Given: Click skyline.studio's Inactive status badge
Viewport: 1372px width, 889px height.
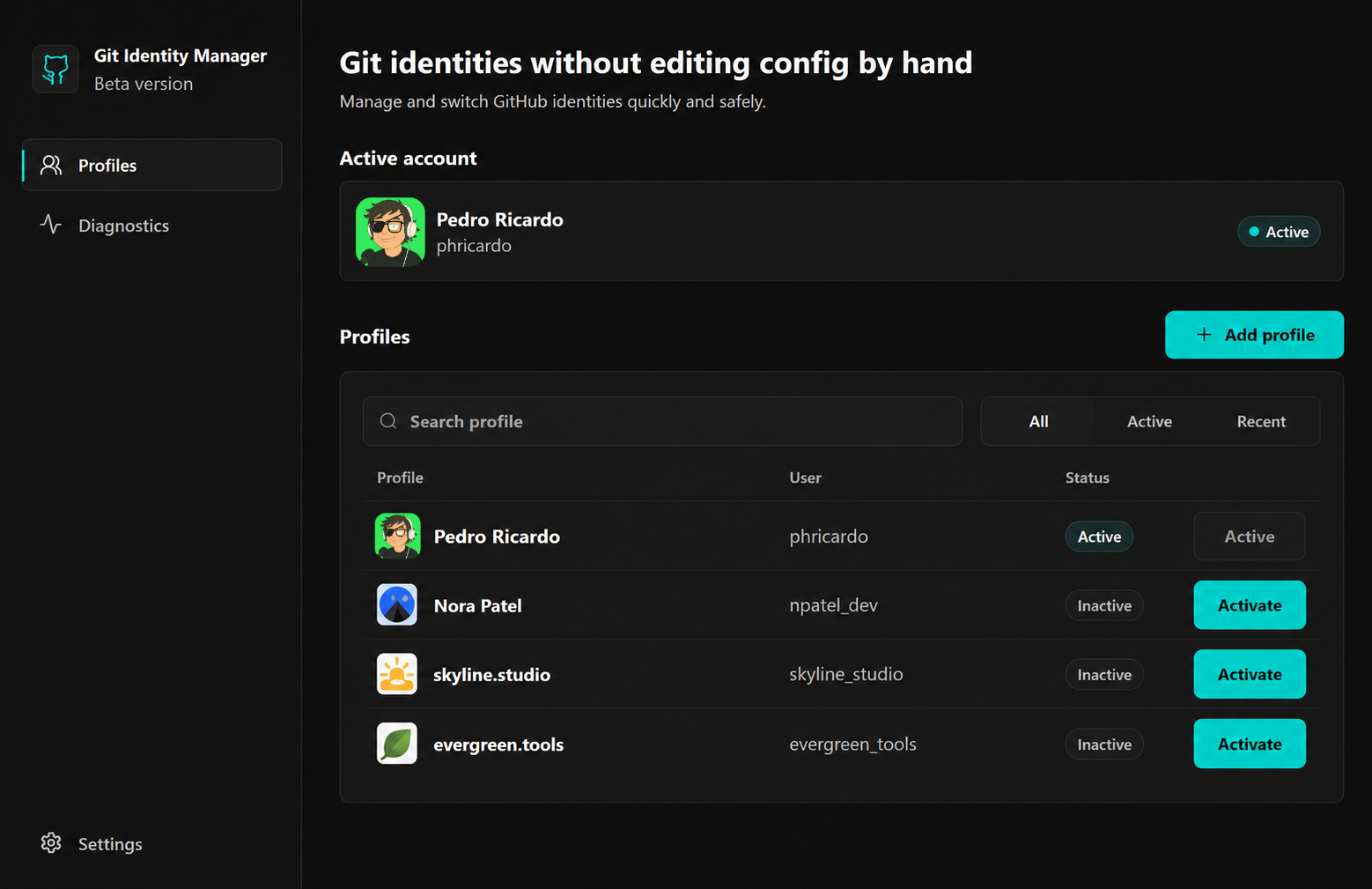Looking at the screenshot, I should 1104,675.
